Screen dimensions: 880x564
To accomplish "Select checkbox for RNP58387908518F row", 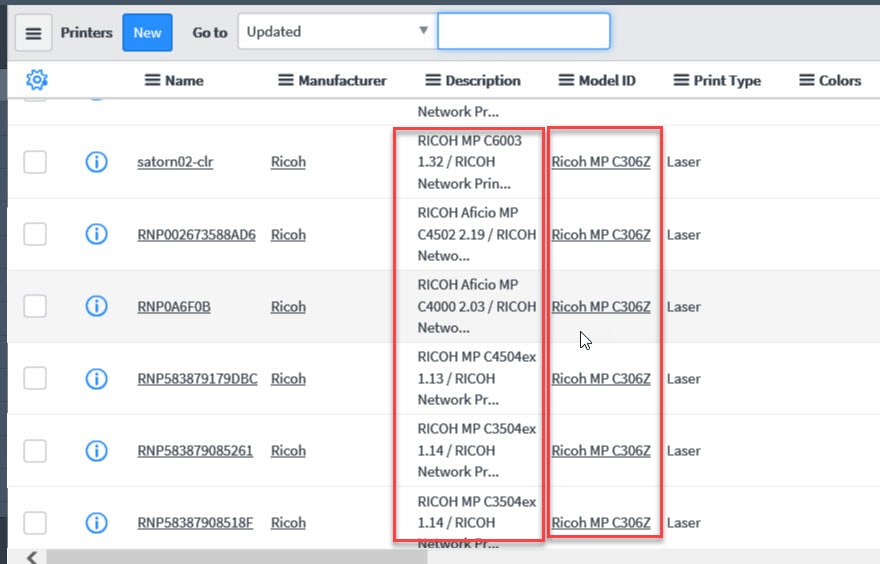I will 35,522.
